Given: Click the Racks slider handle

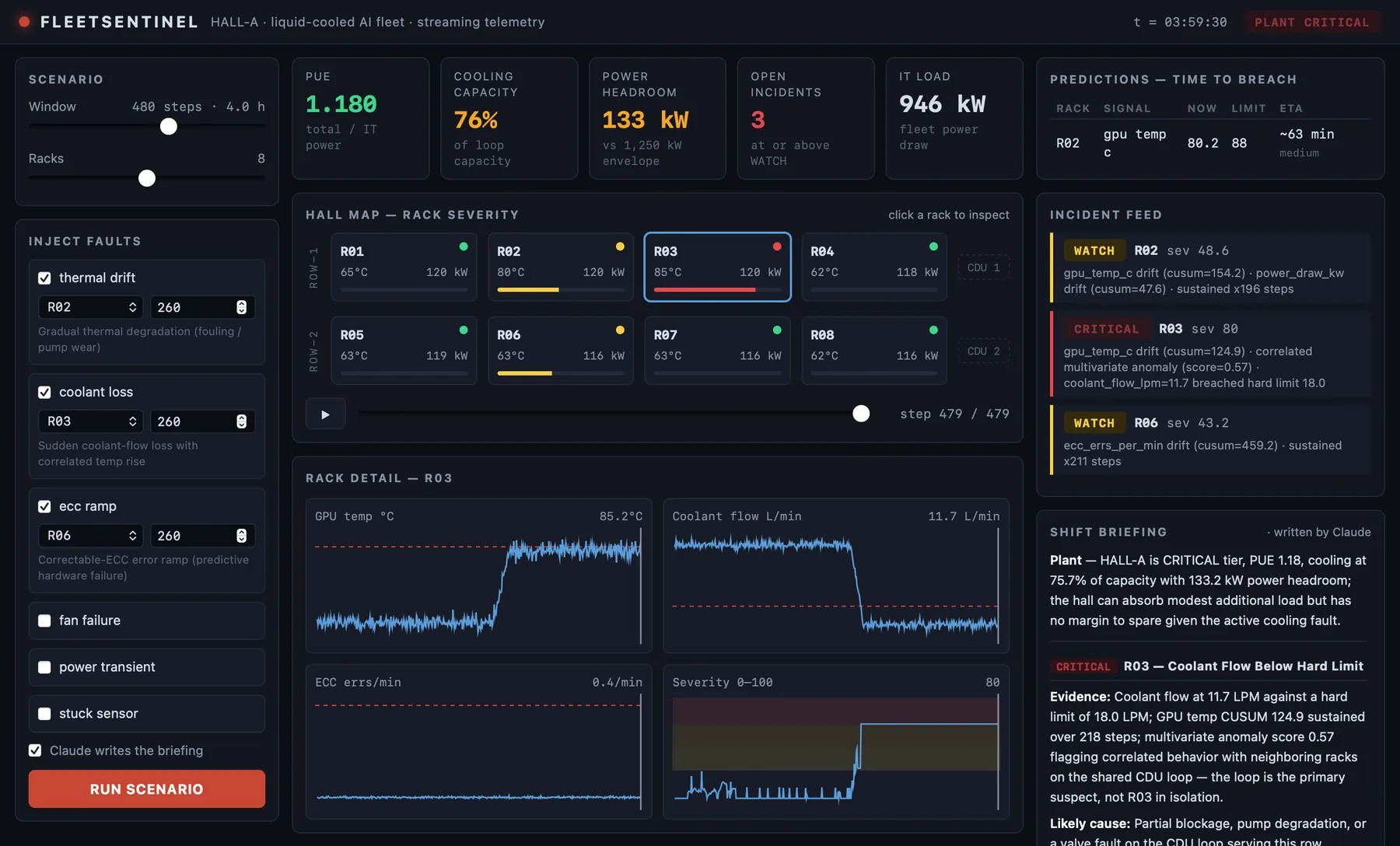Looking at the screenshot, I should pyautogui.click(x=147, y=178).
